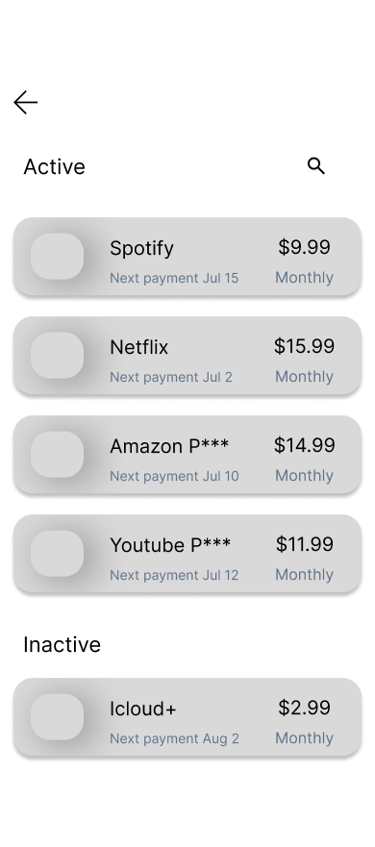Open the Netflix subscription name
Screen dimensions: 375x847
[x=139, y=347]
